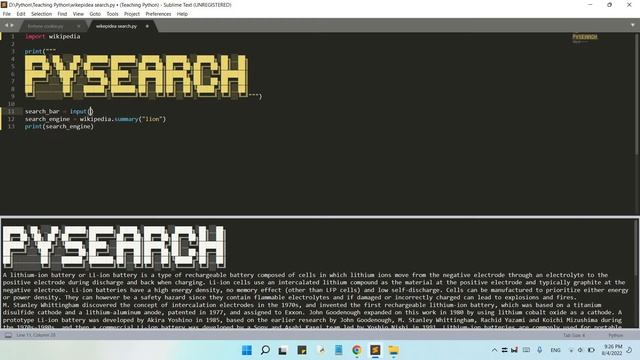
Task: Open Task View on taskbar
Action: [282, 350]
